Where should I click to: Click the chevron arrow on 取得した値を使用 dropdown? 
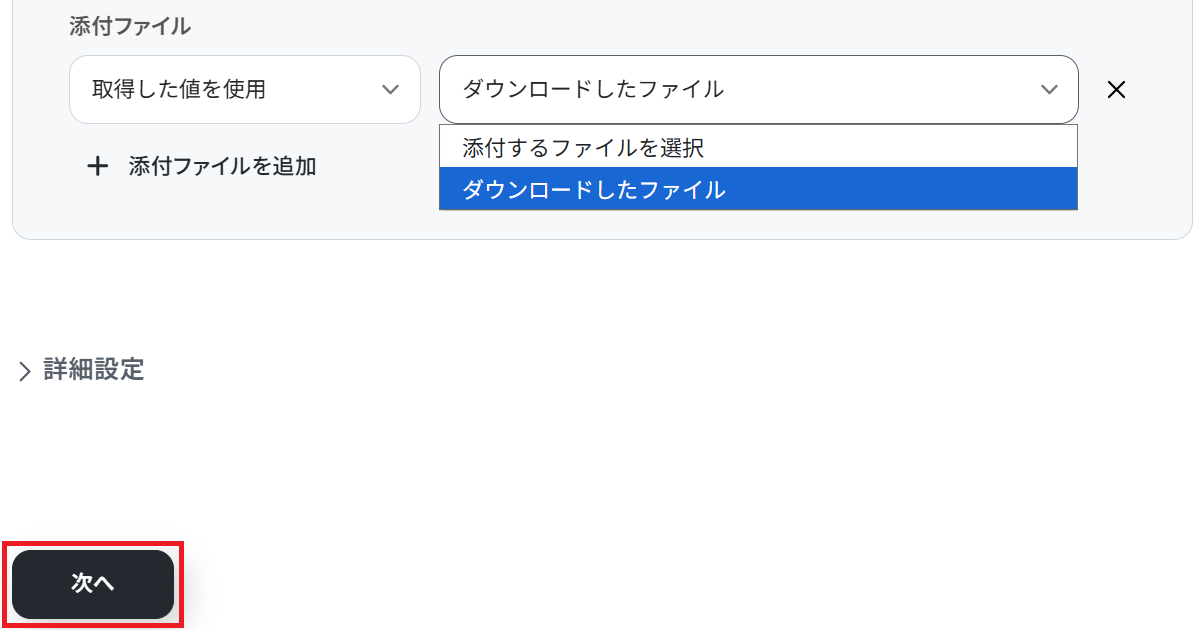pyautogui.click(x=390, y=90)
